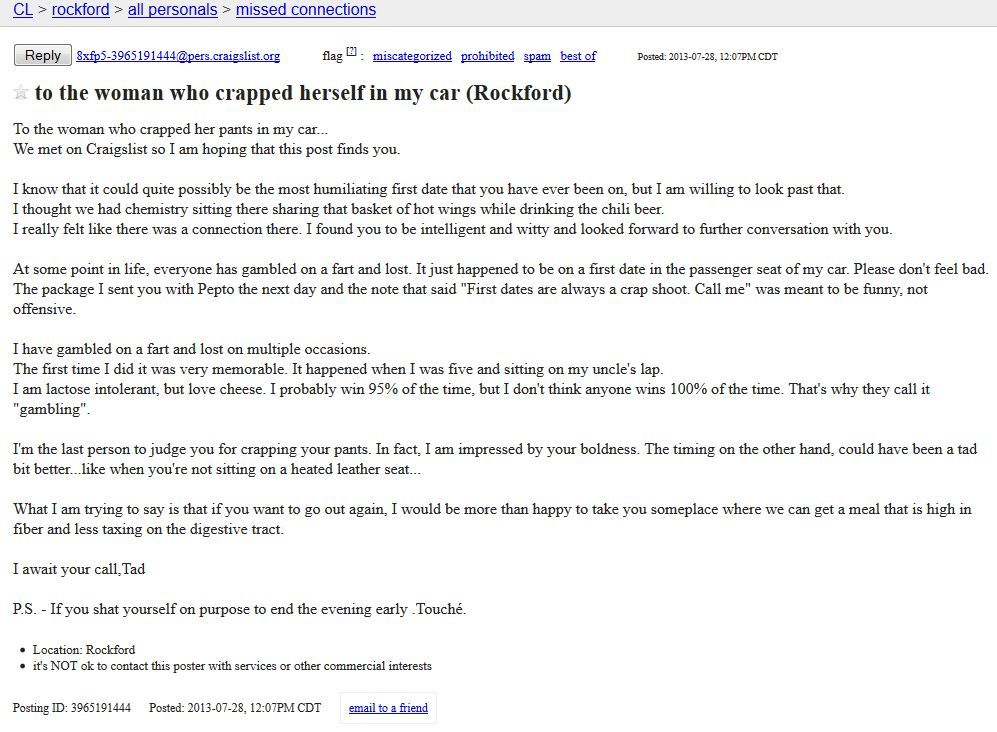The width and height of the screenshot is (997, 732).
Task: Open the flag help question mark icon
Action: (352, 52)
